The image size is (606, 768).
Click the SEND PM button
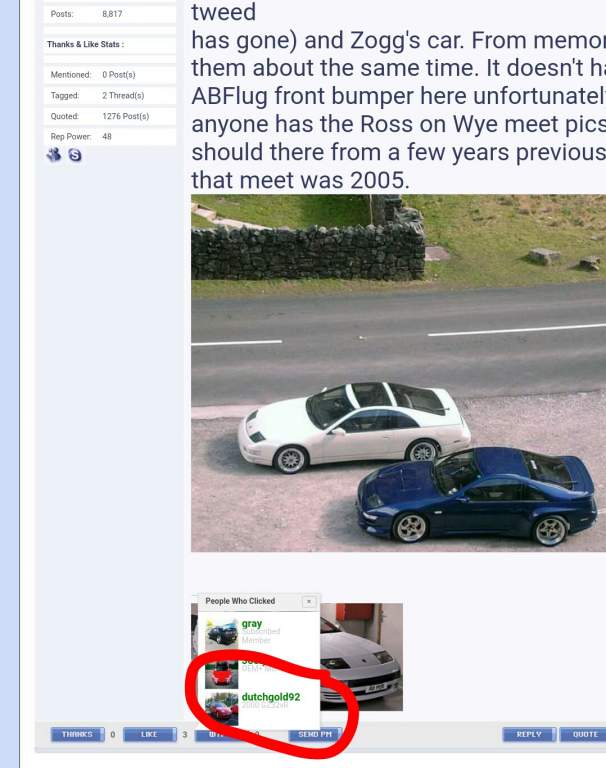click(x=315, y=734)
